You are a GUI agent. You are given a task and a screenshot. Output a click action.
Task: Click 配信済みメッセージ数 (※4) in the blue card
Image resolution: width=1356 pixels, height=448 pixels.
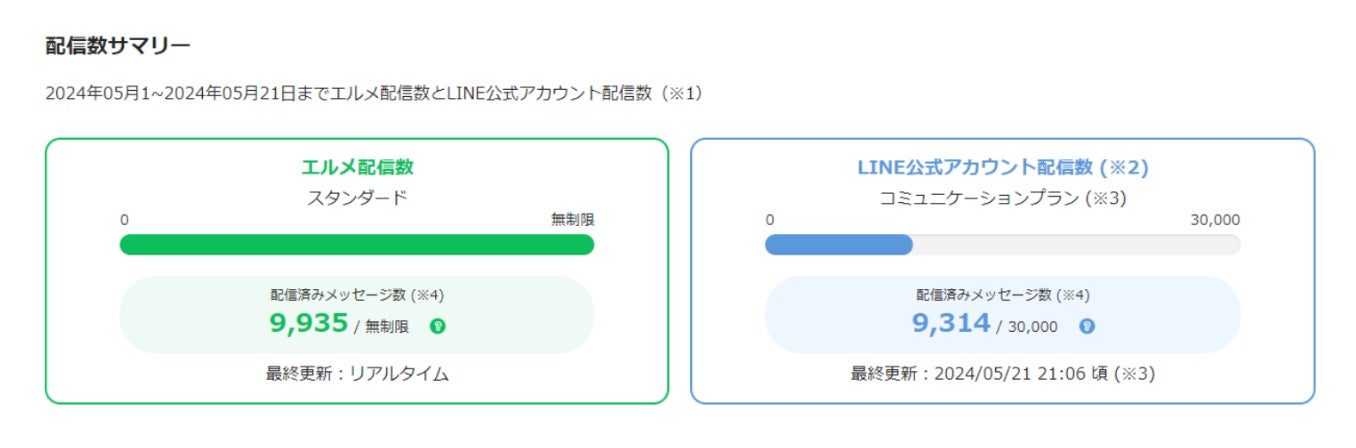click(x=1003, y=295)
